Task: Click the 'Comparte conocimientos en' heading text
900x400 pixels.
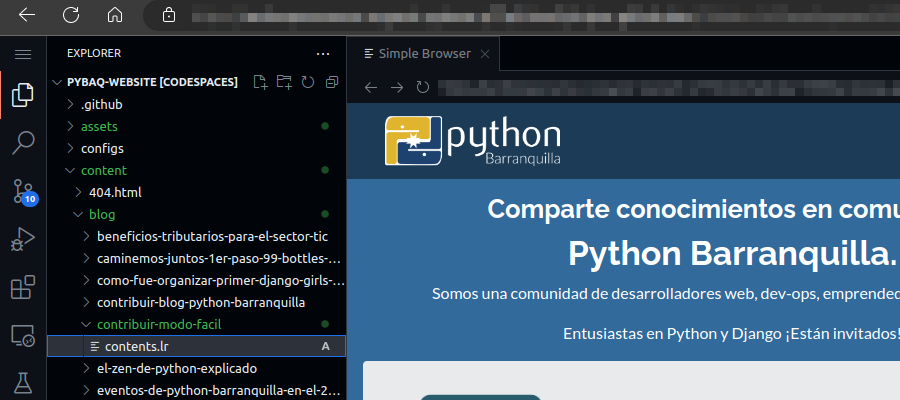Action: pos(662,209)
